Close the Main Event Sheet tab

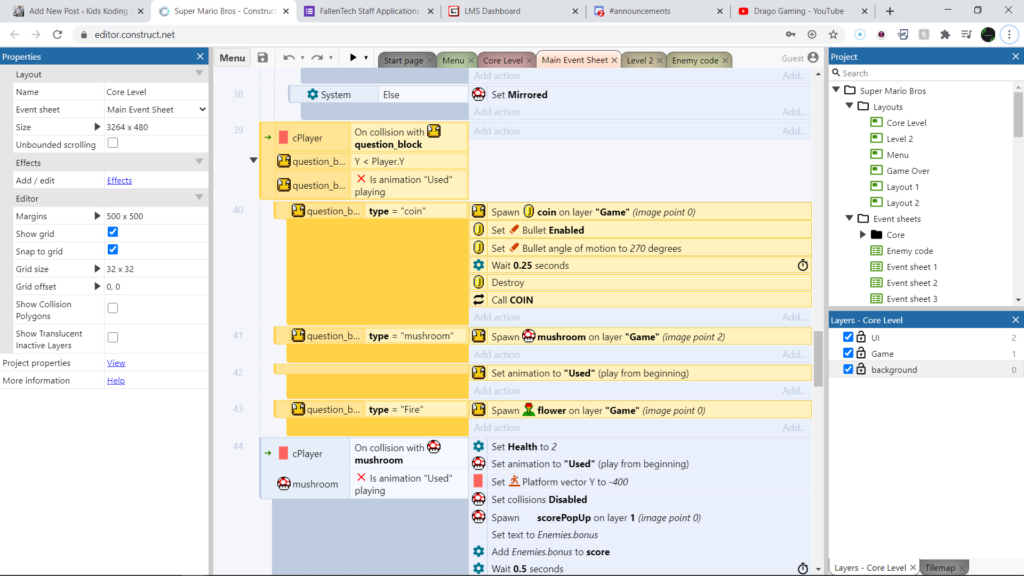[614, 60]
